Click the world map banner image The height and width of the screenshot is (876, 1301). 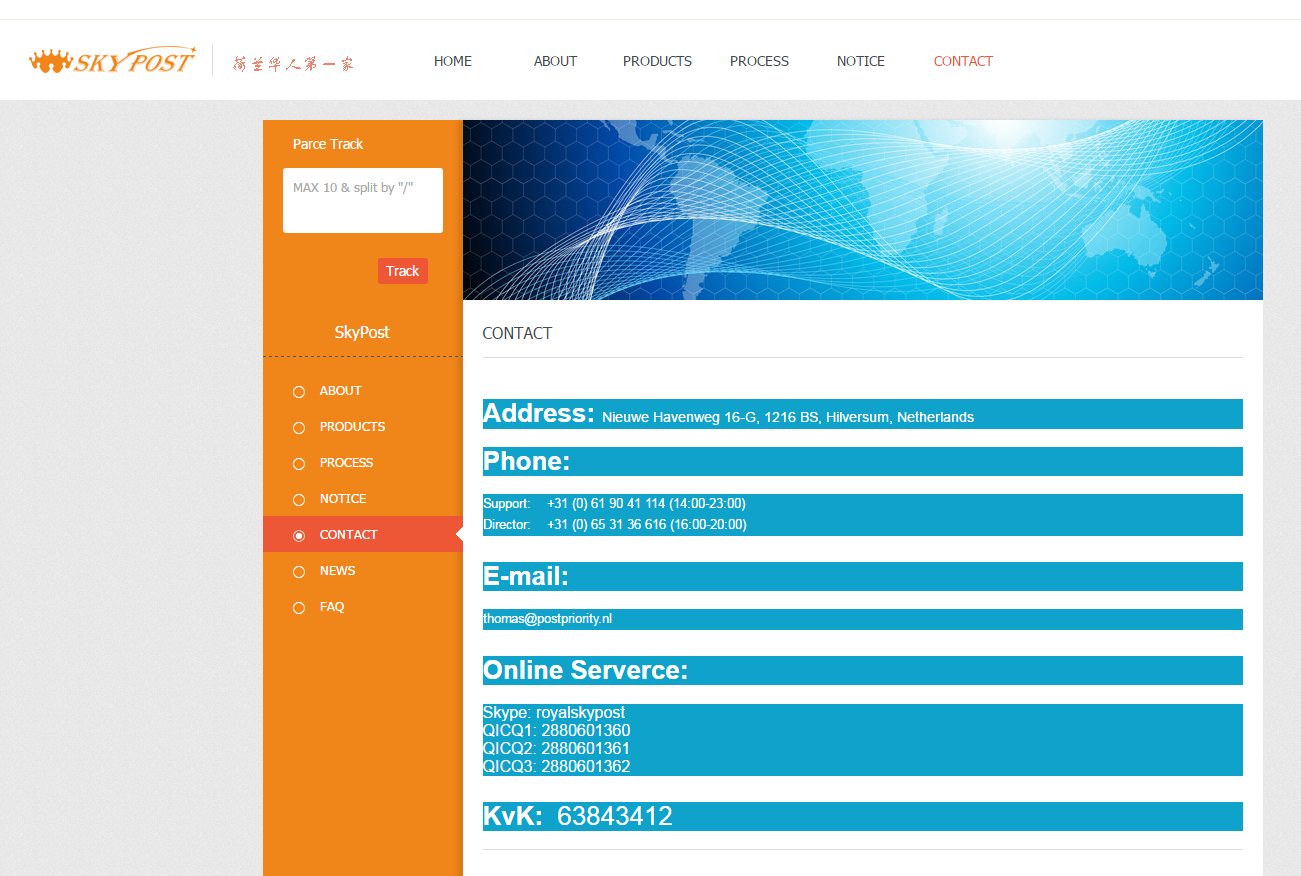coord(863,210)
